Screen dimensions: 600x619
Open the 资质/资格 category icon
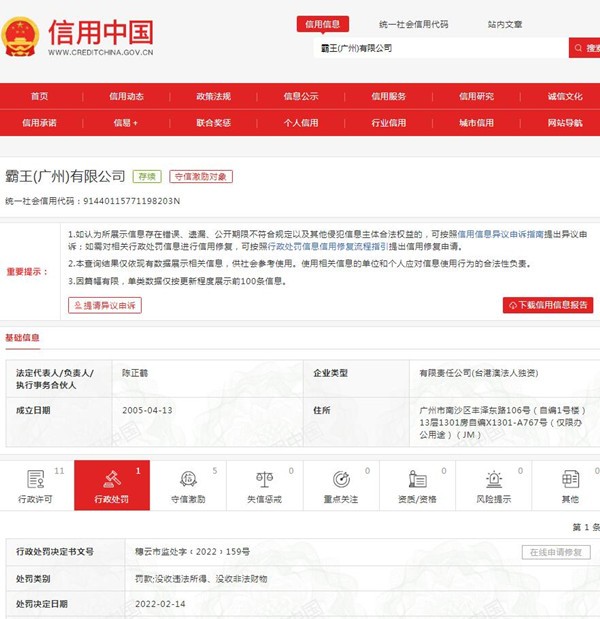click(x=417, y=479)
